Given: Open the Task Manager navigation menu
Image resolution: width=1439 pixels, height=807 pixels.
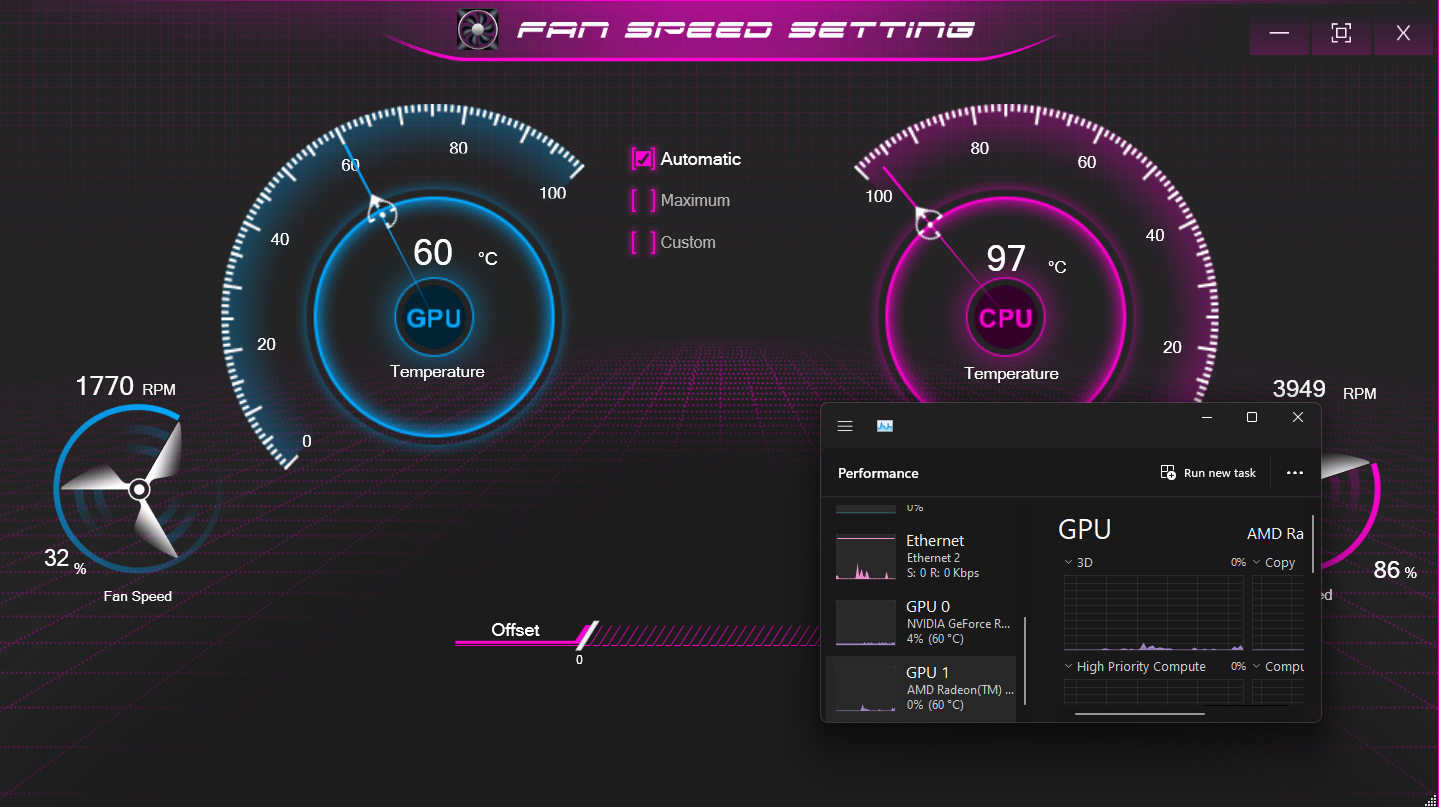Looking at the screenshot, I should pos(845,425).
